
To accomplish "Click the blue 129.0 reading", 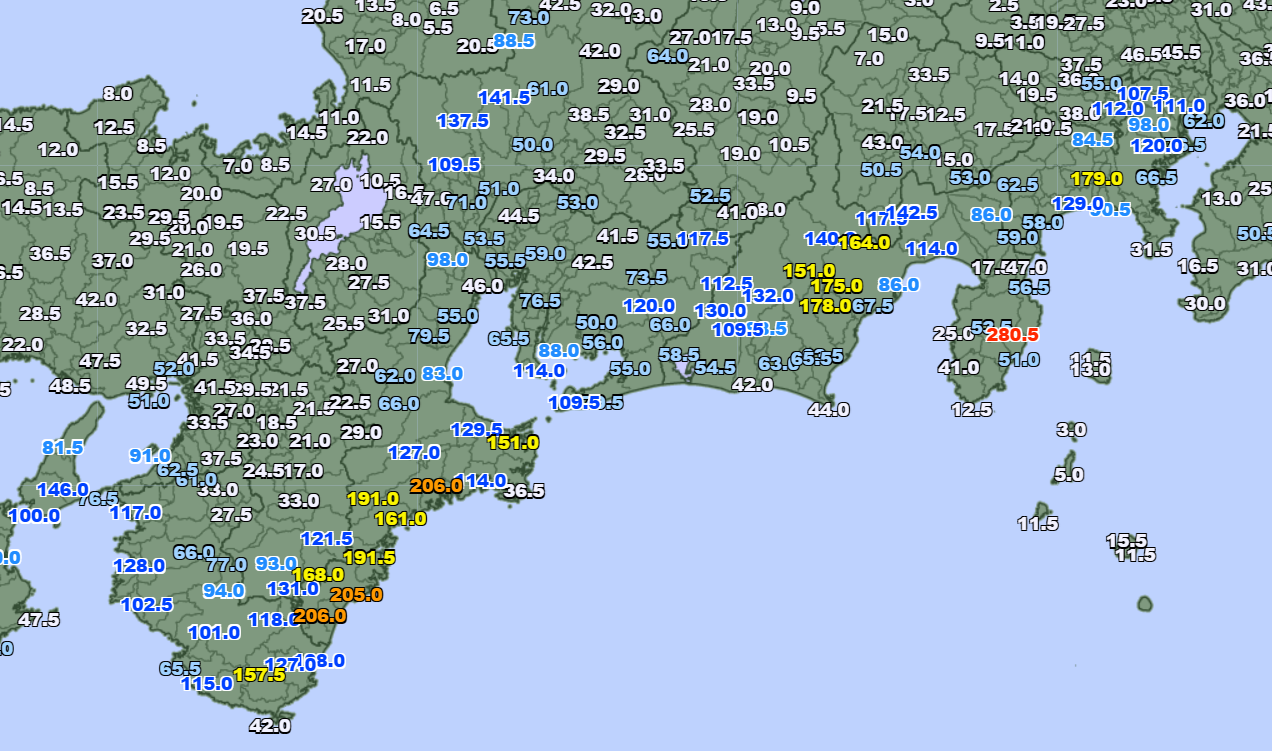I will tap(1076, 203).
